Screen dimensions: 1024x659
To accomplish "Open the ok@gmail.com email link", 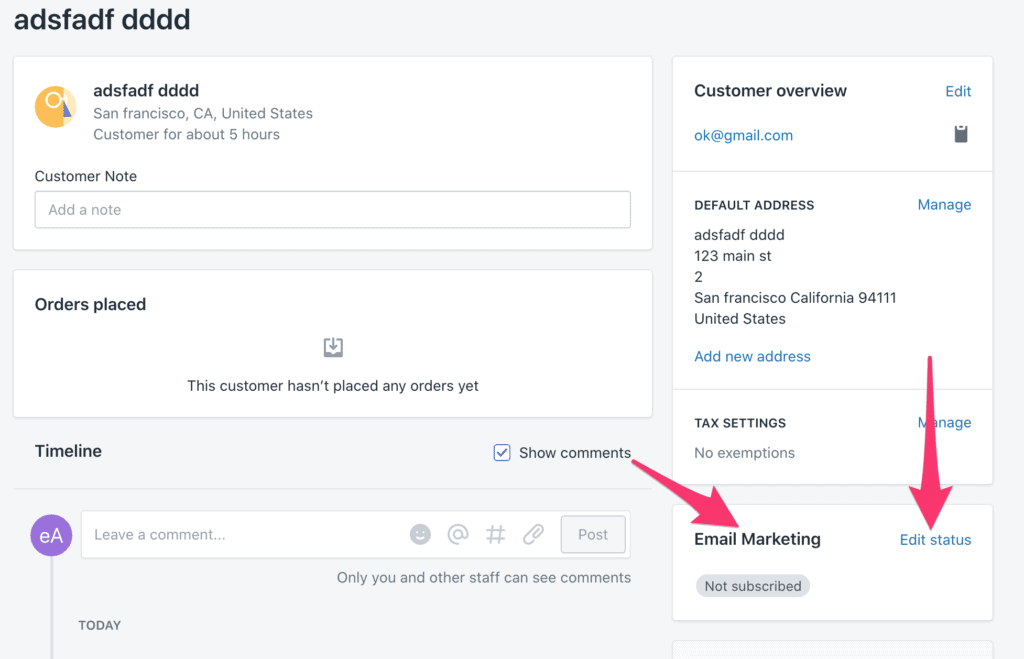I will tap(743, 135).
